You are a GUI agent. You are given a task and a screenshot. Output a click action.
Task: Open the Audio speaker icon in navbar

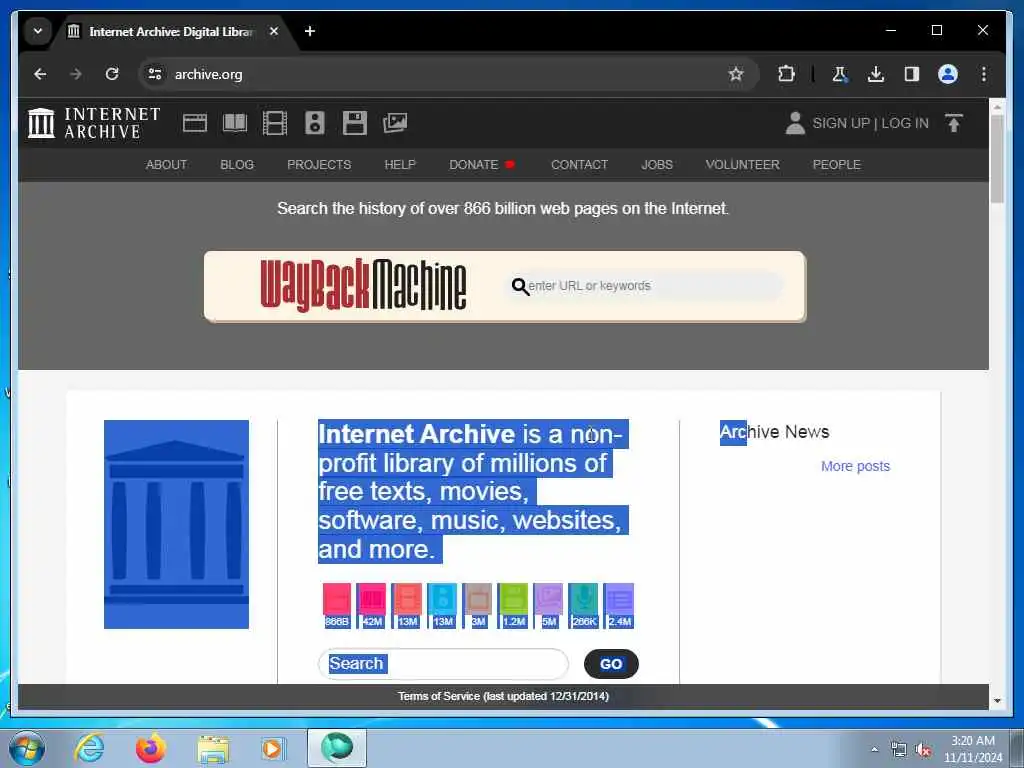click(315, 123)
